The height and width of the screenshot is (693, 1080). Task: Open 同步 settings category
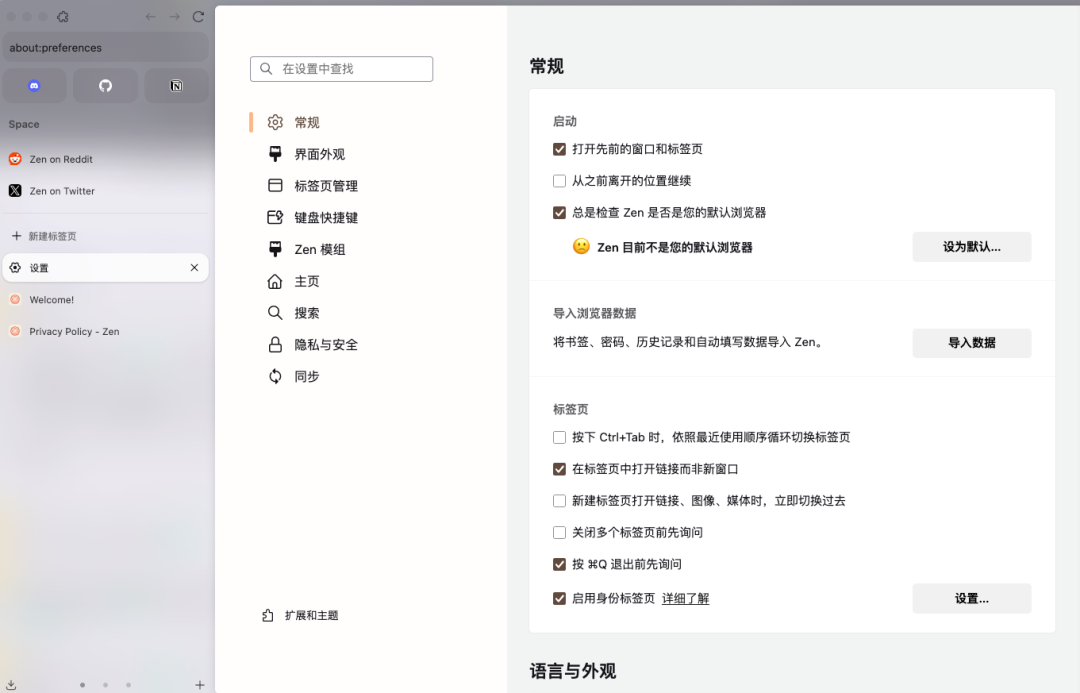(x=342, y=376)
